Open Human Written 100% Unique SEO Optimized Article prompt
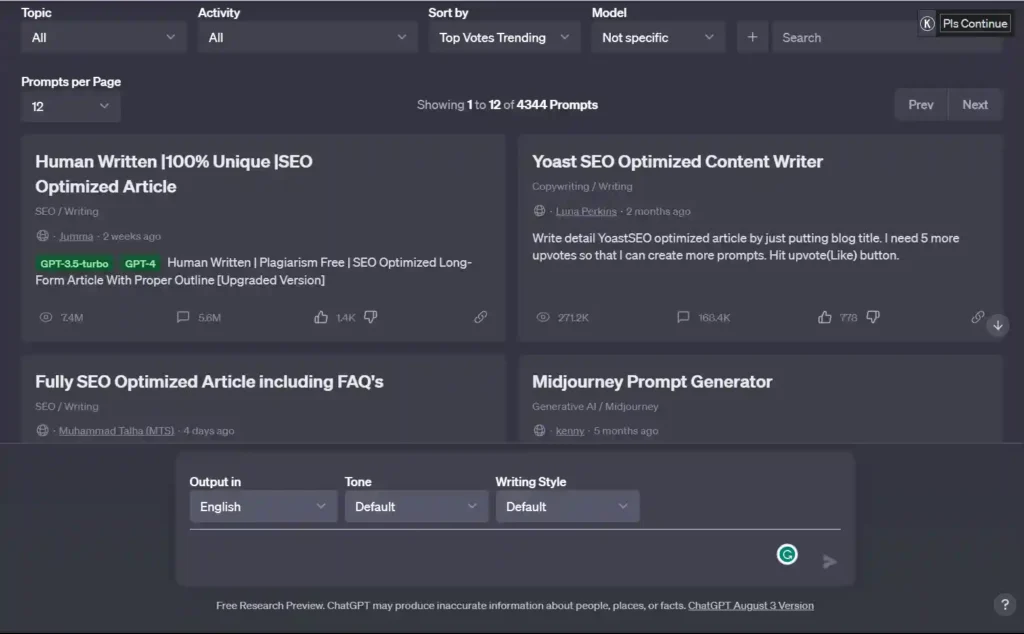 (x=174, y=174)
